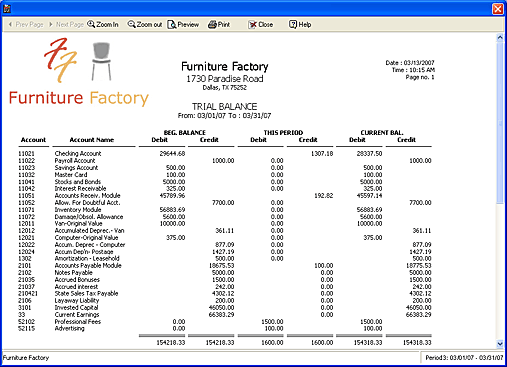Click the Print printer icon
This screenshot has height=367, width=507.
(212, 25)
